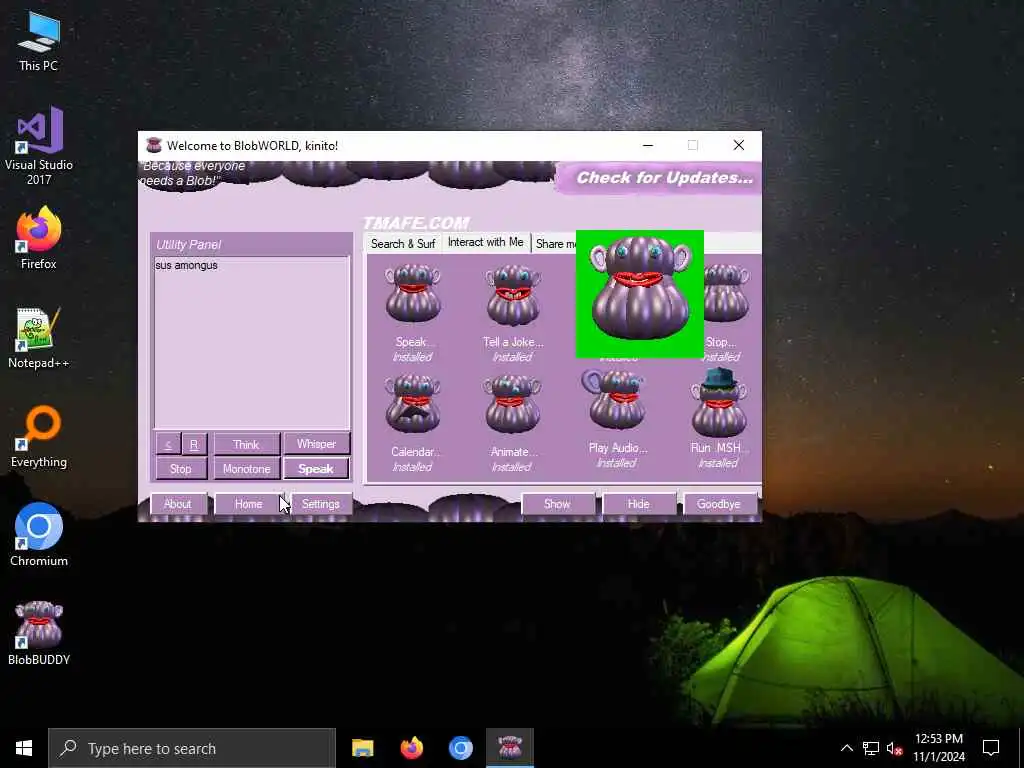Click the Speak button in Utility Panel
Viewport: 1024px width, 768px height.
[316, 469]
